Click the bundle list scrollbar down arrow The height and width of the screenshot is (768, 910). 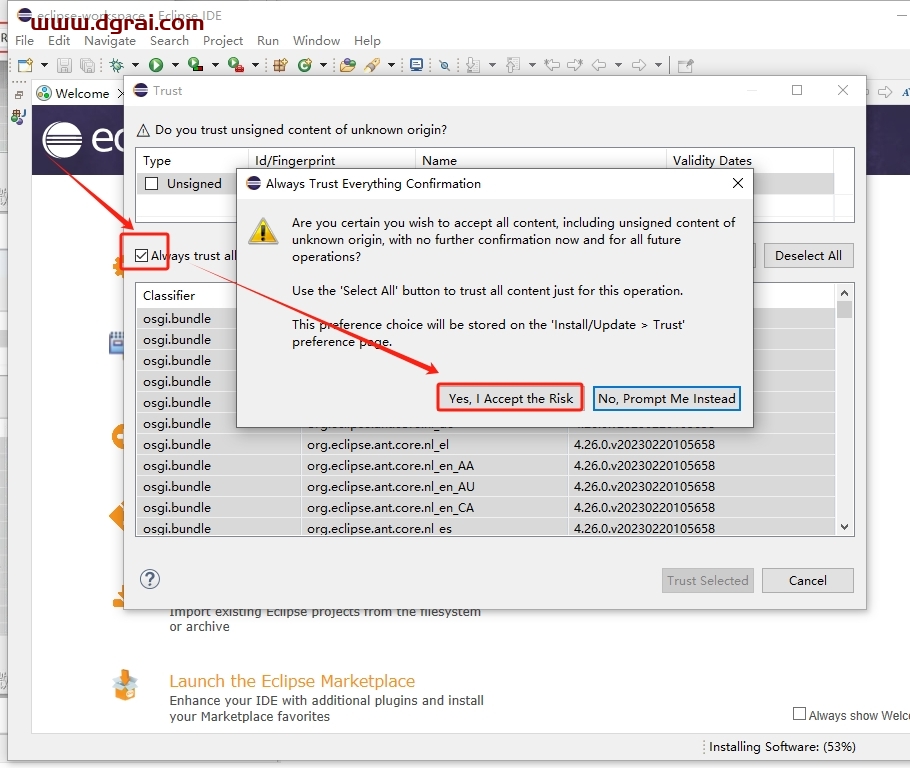coord(844,527)
